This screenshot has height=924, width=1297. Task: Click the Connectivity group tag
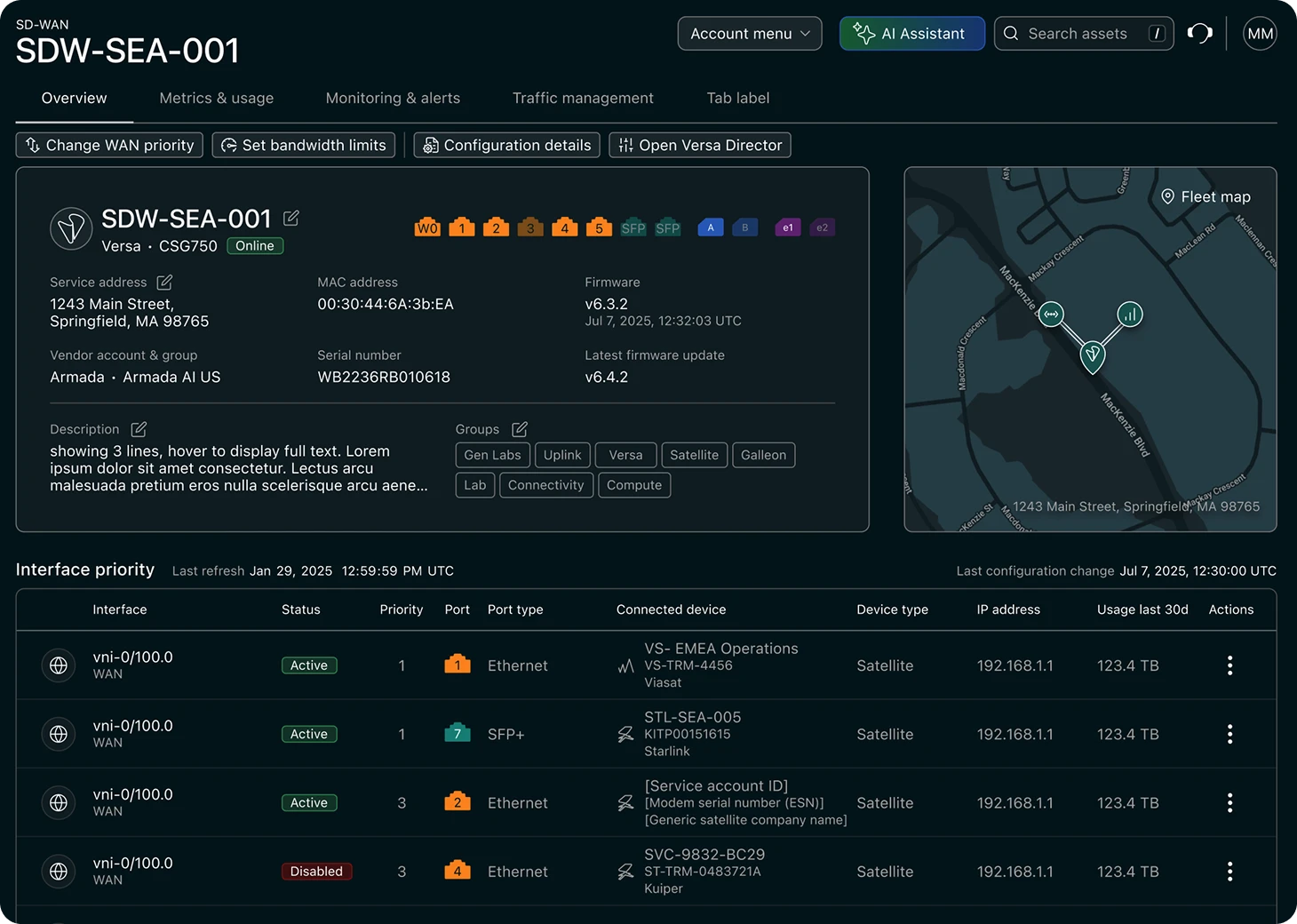[x=545, y=485]
